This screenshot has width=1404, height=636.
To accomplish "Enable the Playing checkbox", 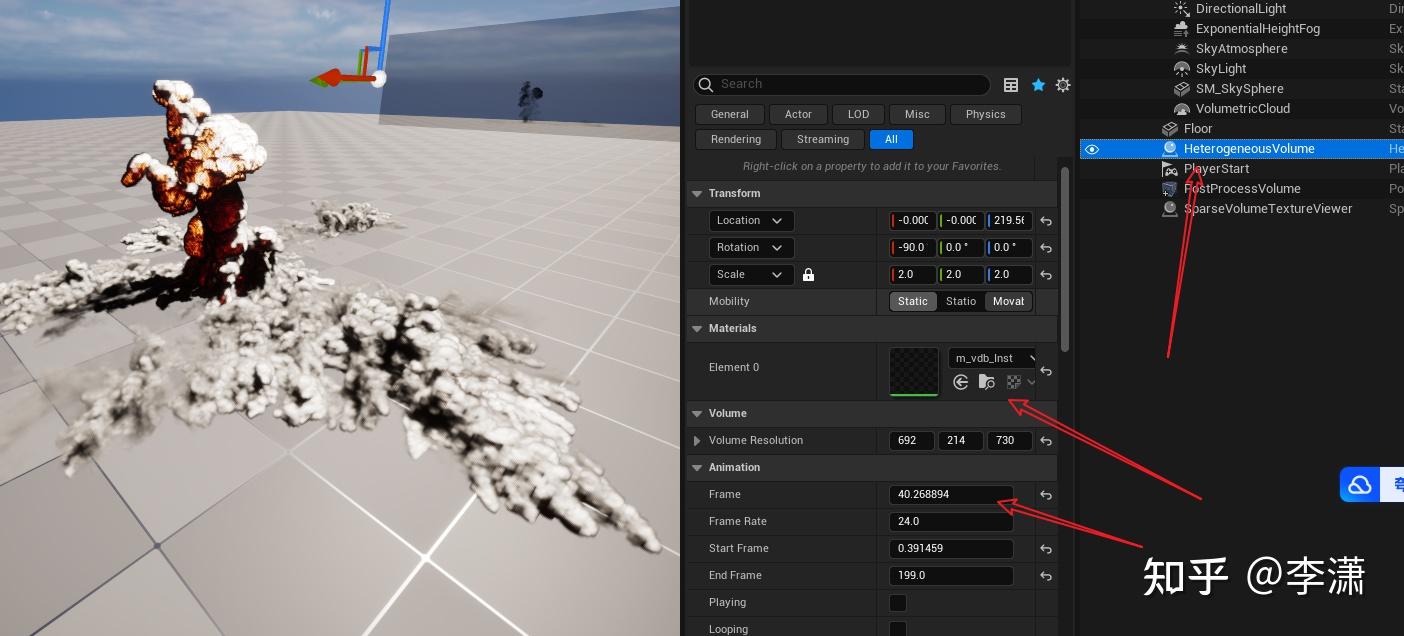I will (x=898, y=603).
